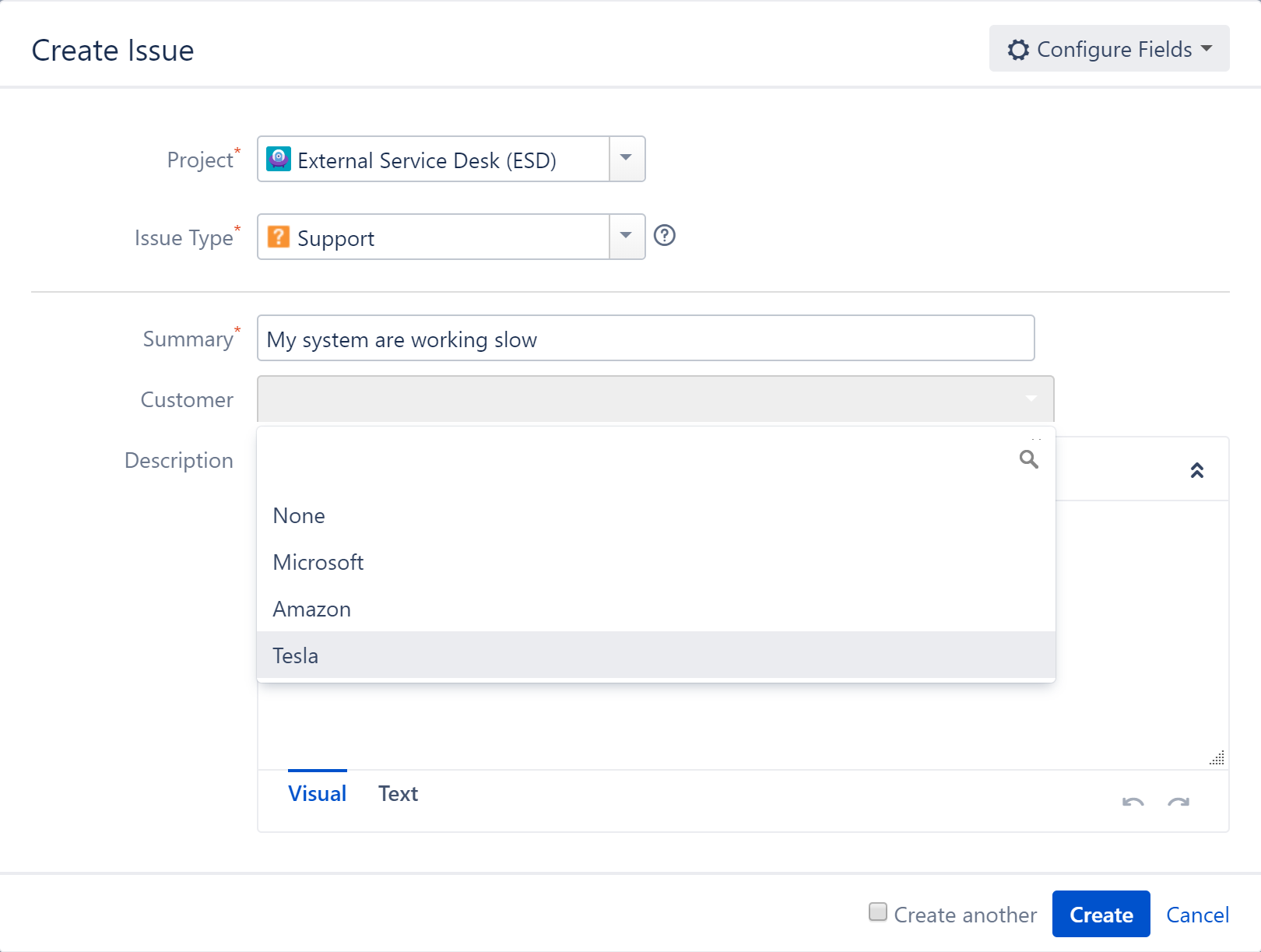Check the Create another checkbox
This screenshot has width=1261, height=952.
click(877, 912)
